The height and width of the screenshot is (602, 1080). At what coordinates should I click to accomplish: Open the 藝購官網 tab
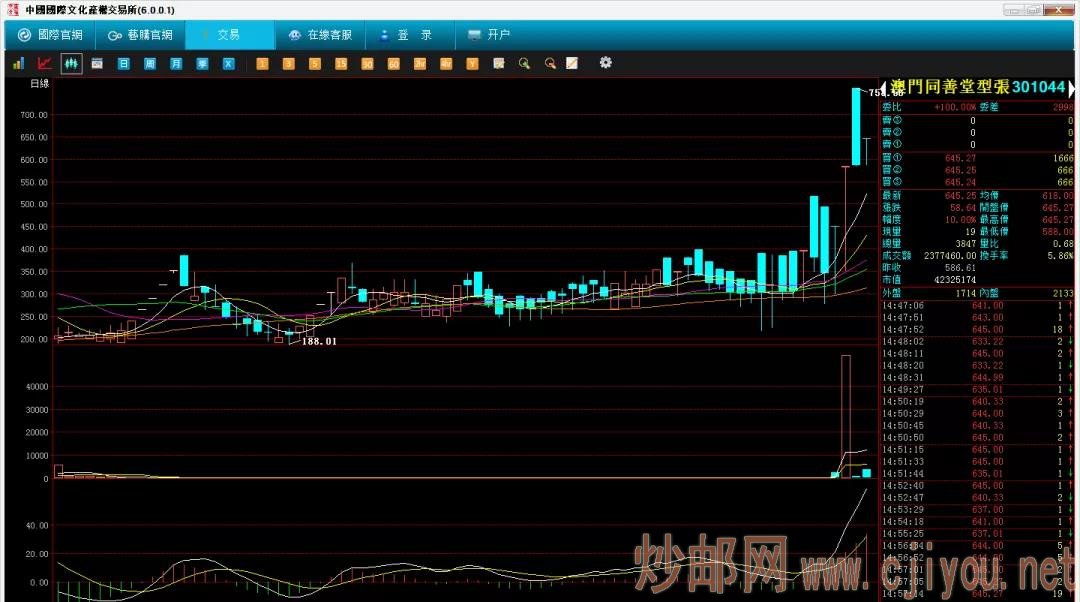(141, 34)
